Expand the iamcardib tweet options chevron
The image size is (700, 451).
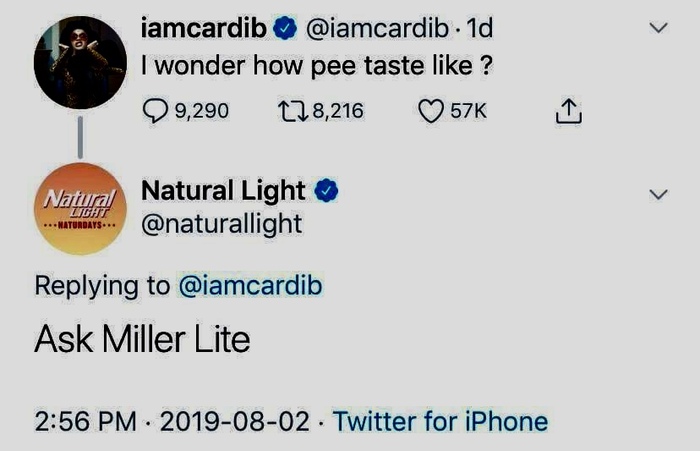click(x=657, y=29)
